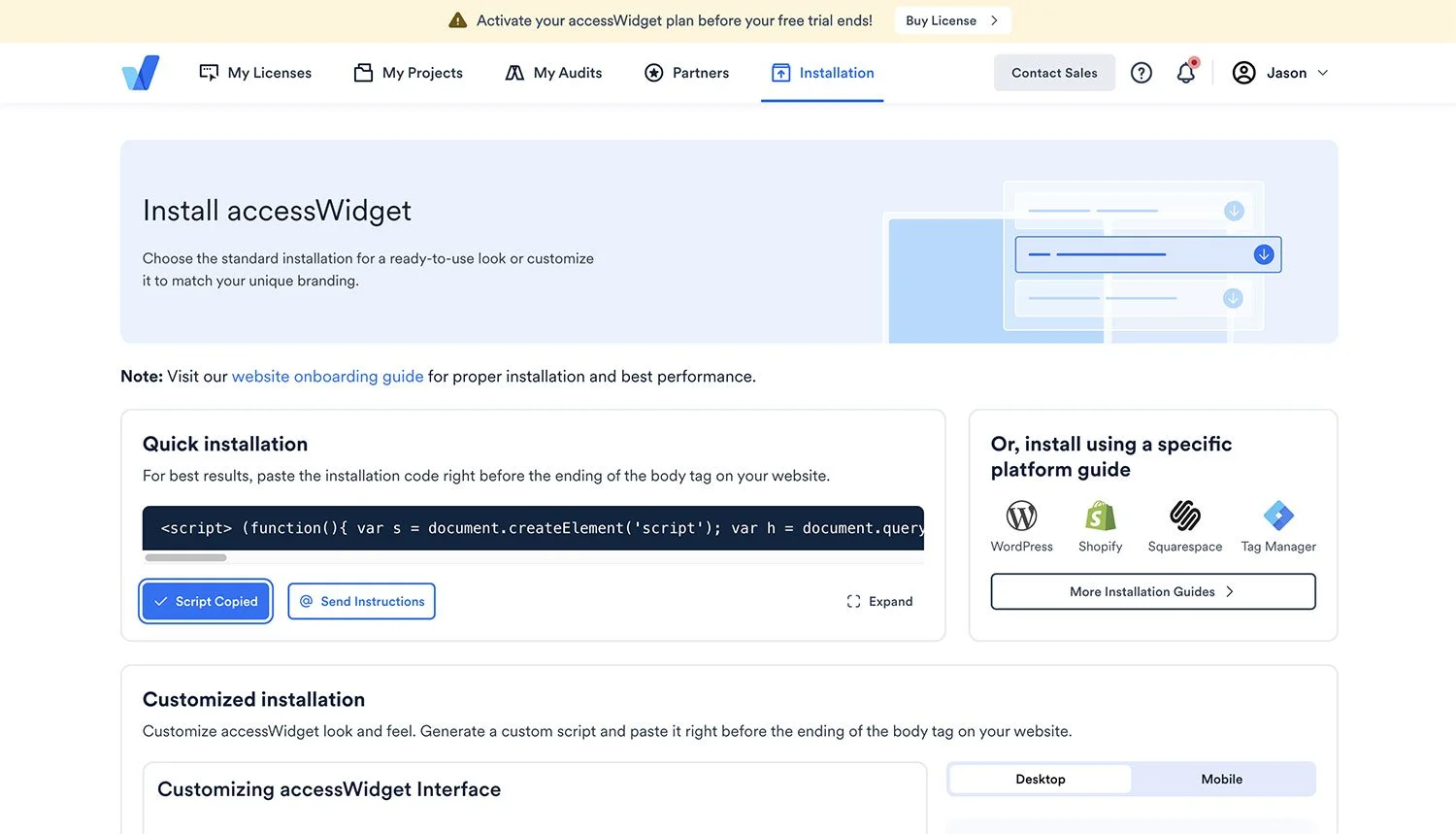The height and width of the screenshot is (834, 1456).
Task: Open the Tag Manager installation guide icon
Action: tap(1278, 516)
